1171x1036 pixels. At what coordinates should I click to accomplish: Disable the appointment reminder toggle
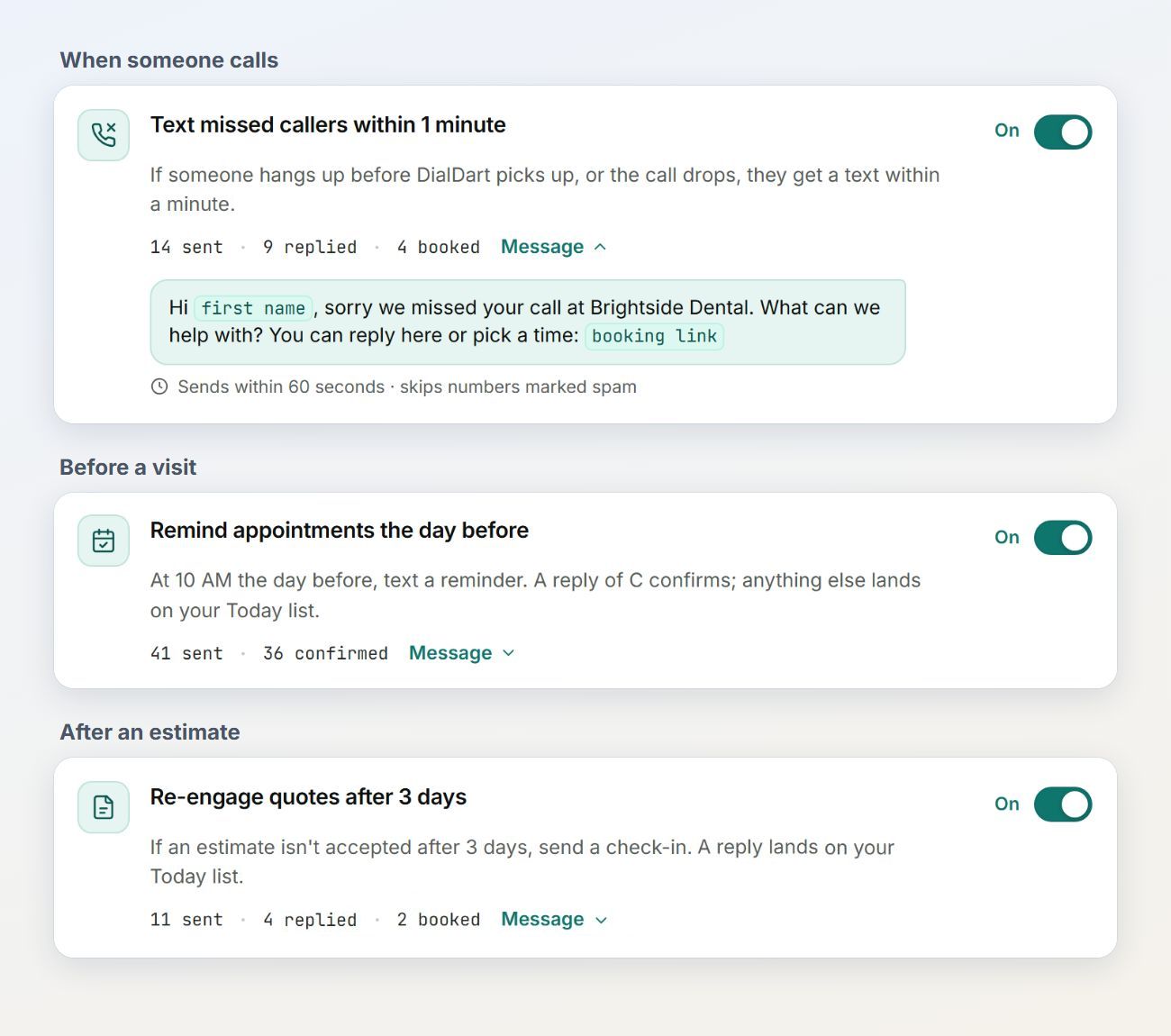click(x=1063, y=538)
